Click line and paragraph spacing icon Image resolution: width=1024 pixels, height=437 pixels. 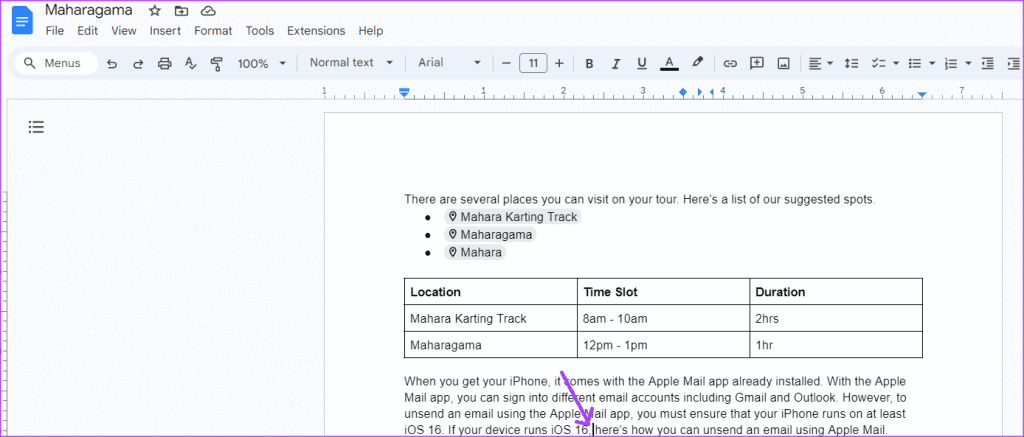(x=851, y=63)
